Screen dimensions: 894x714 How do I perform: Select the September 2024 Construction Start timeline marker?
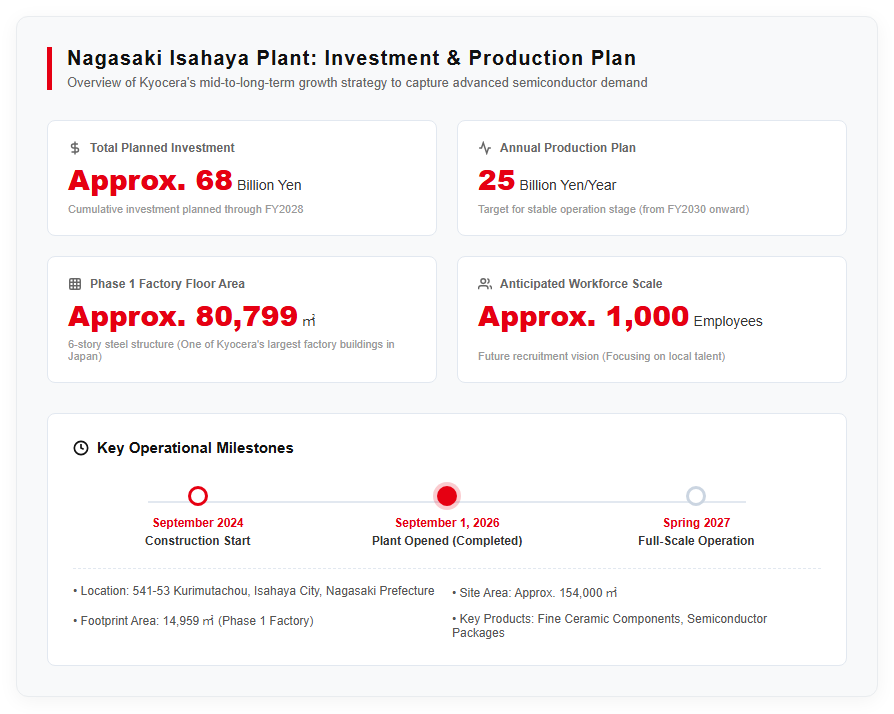[x=198, y=496]
